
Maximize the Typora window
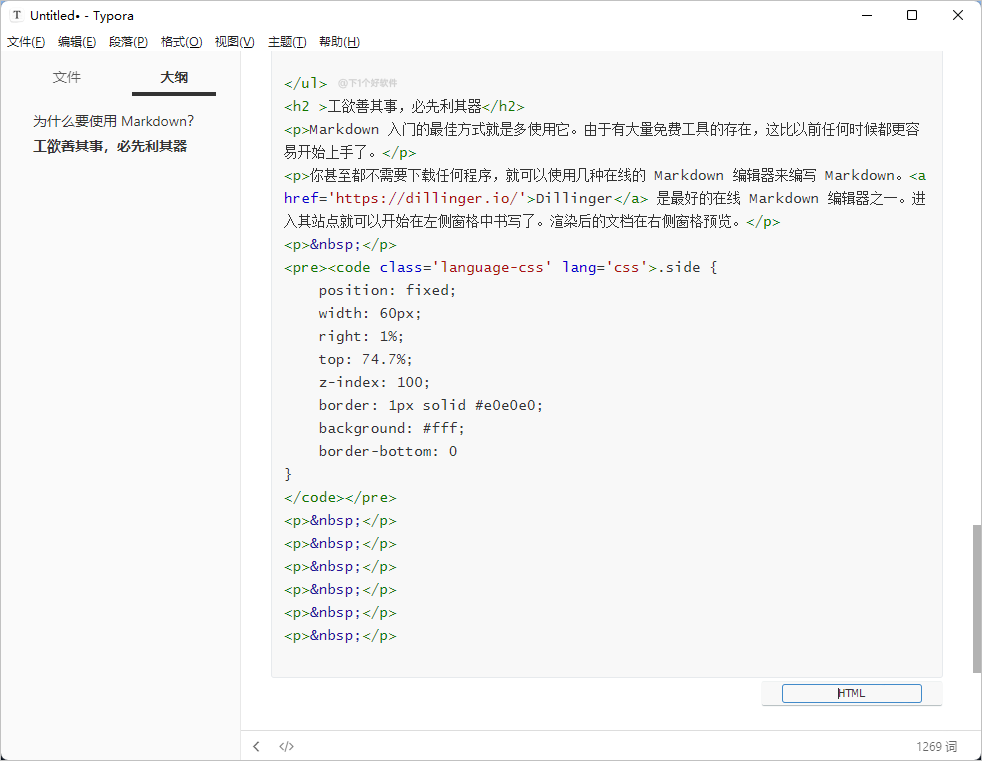912,15
